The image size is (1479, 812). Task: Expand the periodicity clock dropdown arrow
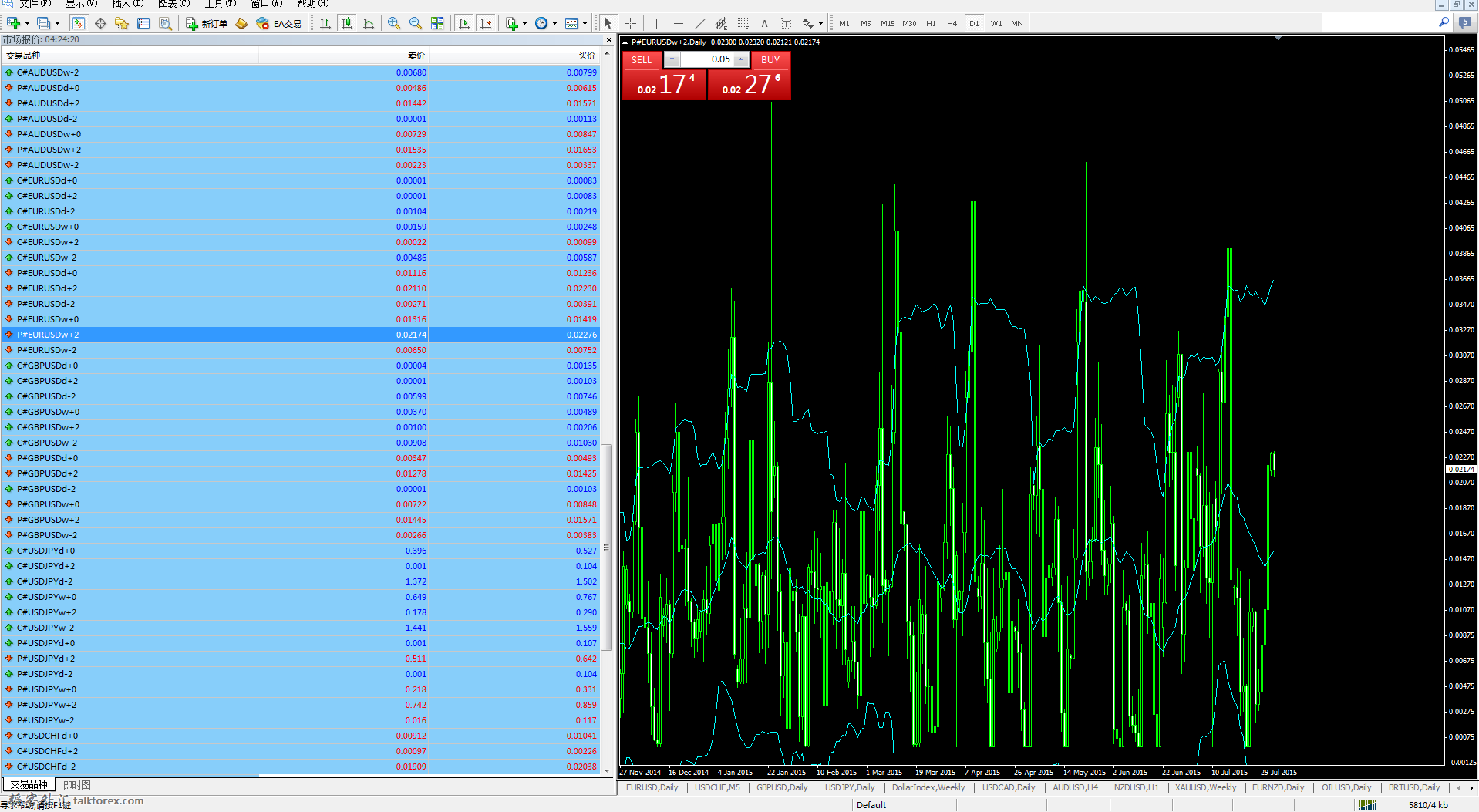(554, 23)
